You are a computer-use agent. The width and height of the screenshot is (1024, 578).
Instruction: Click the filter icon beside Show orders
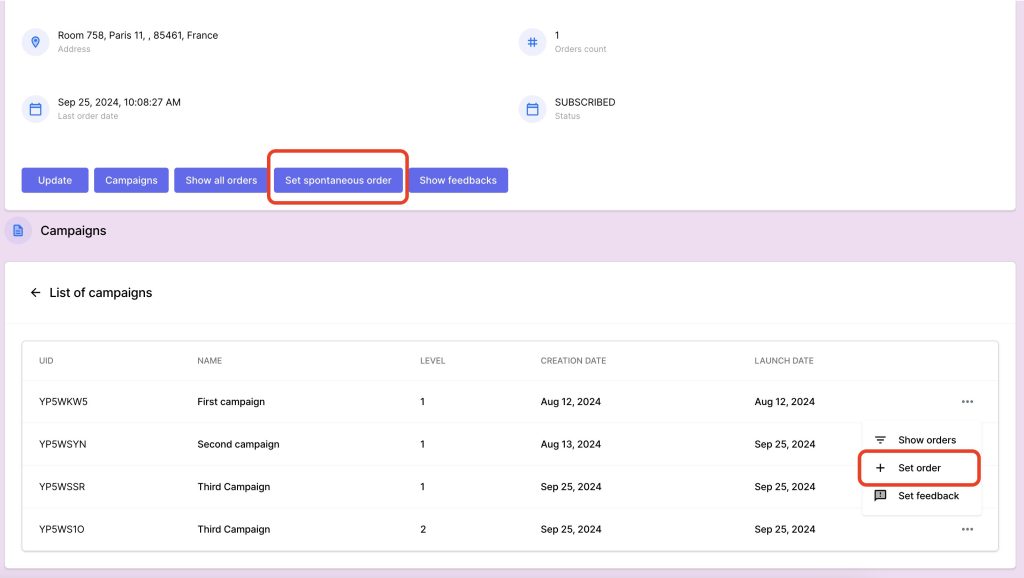[x=880, y=440]
